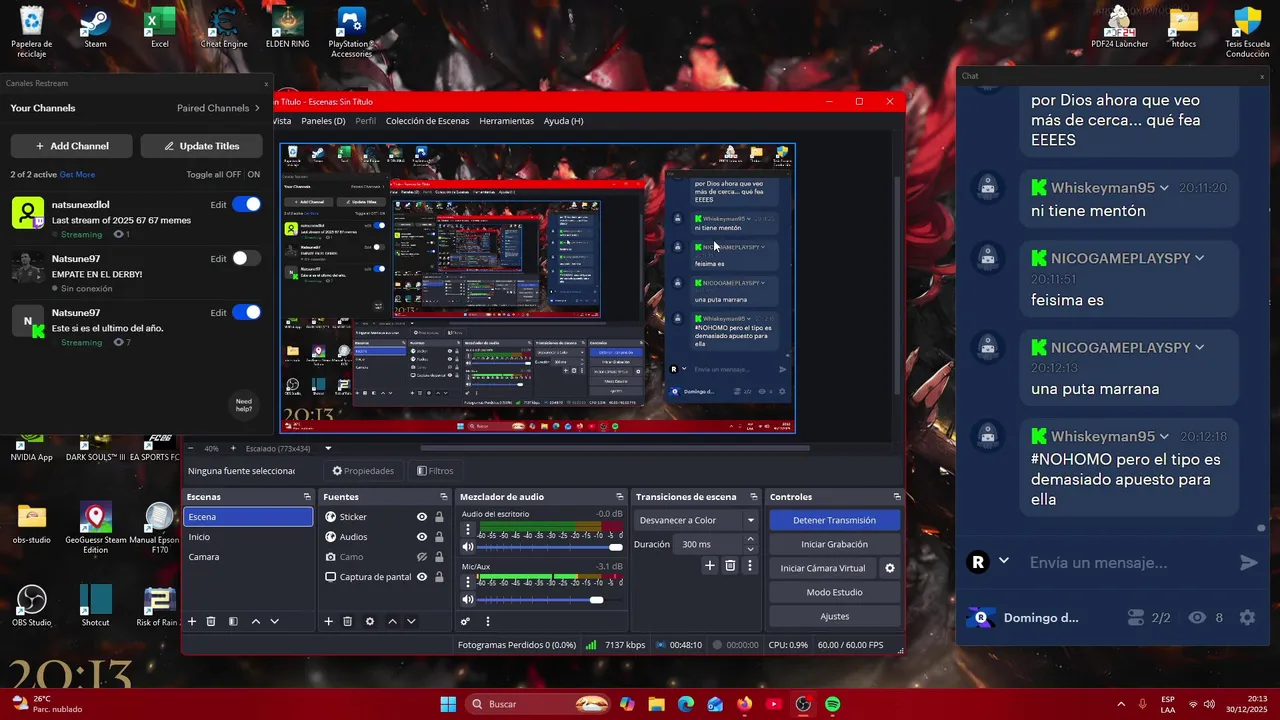
Task: Hide the Captura de pantalla source
Action: [x=422, y=577]
